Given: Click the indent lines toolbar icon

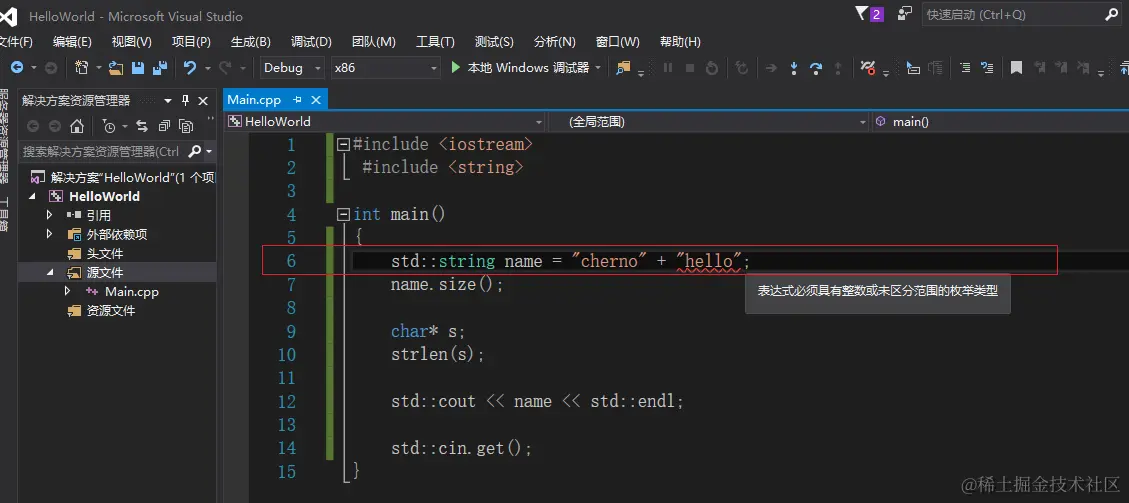Looking at the screenshot, I should (x=965, y=68).
